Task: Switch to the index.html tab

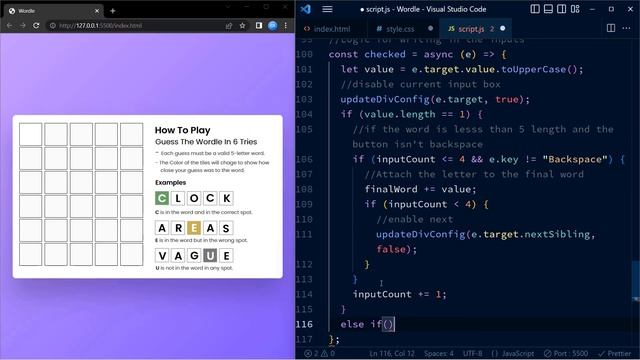Action: pyautogui.click(x=327, y=29)
